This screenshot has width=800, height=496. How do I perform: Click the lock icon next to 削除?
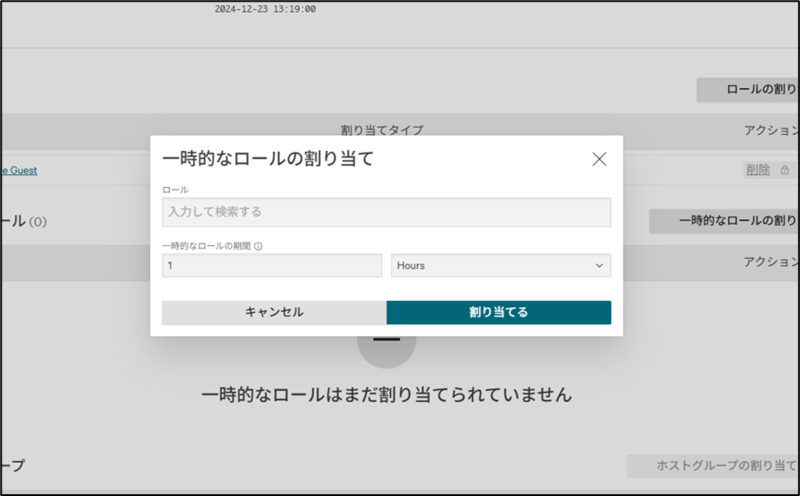(785, 170)
